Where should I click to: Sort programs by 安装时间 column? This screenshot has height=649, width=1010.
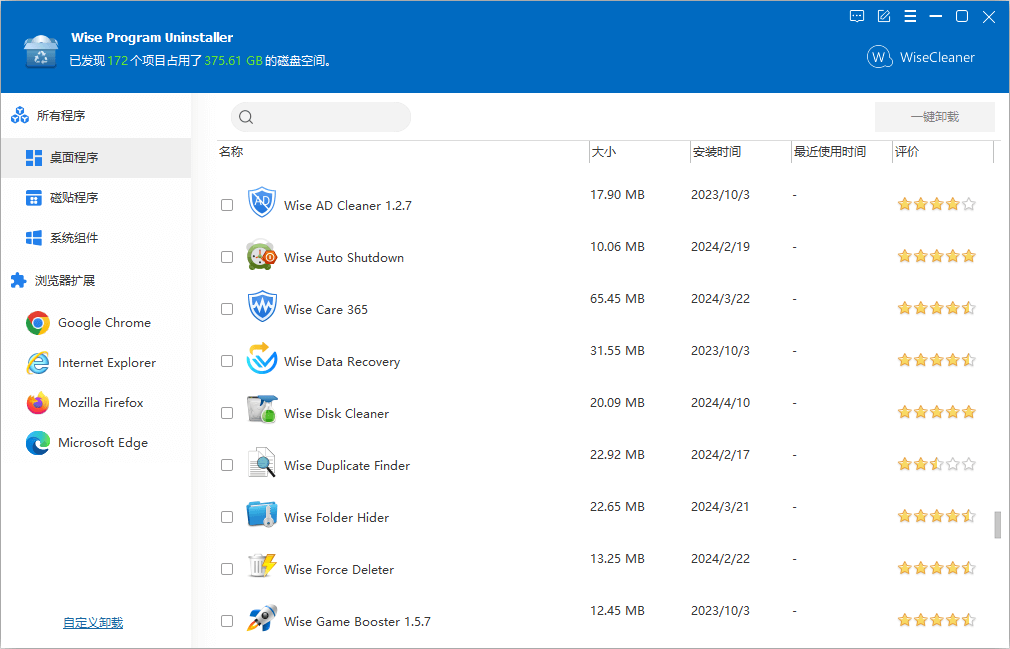(720, 151)
